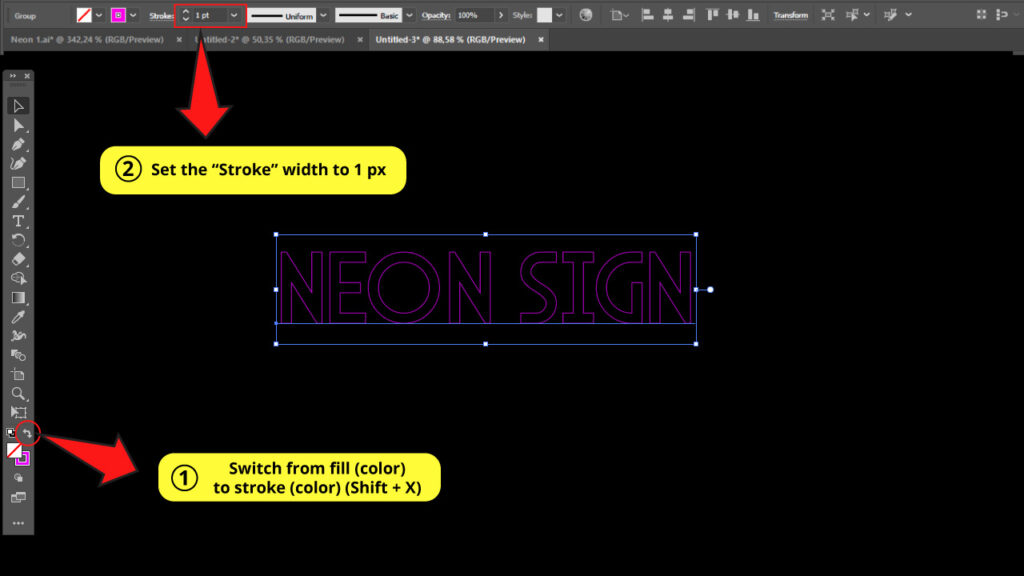The image size is (1024, 576).
Task: Swap fill and stroke colors
Action: 27,431
